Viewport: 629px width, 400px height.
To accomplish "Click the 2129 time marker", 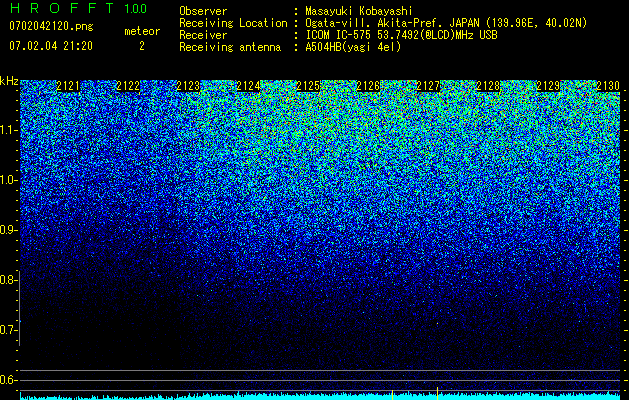I will [548, 86].
